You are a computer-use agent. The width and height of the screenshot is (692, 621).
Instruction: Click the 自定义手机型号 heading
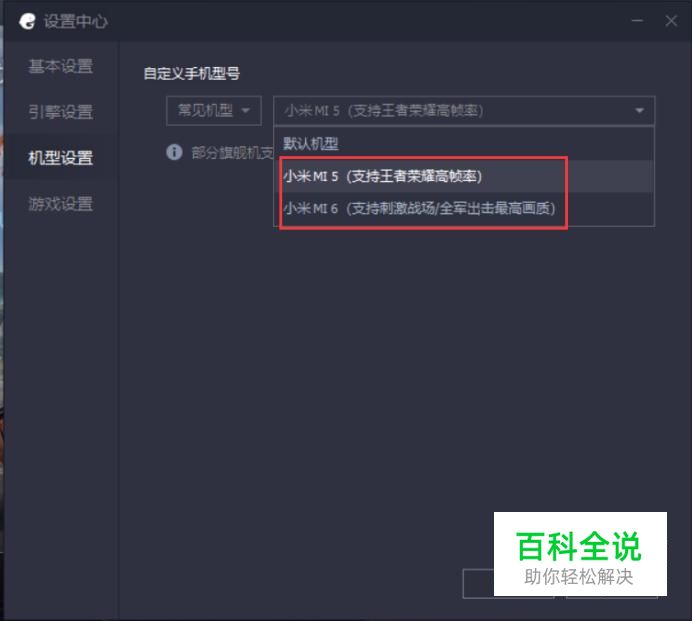coord(192,73)
